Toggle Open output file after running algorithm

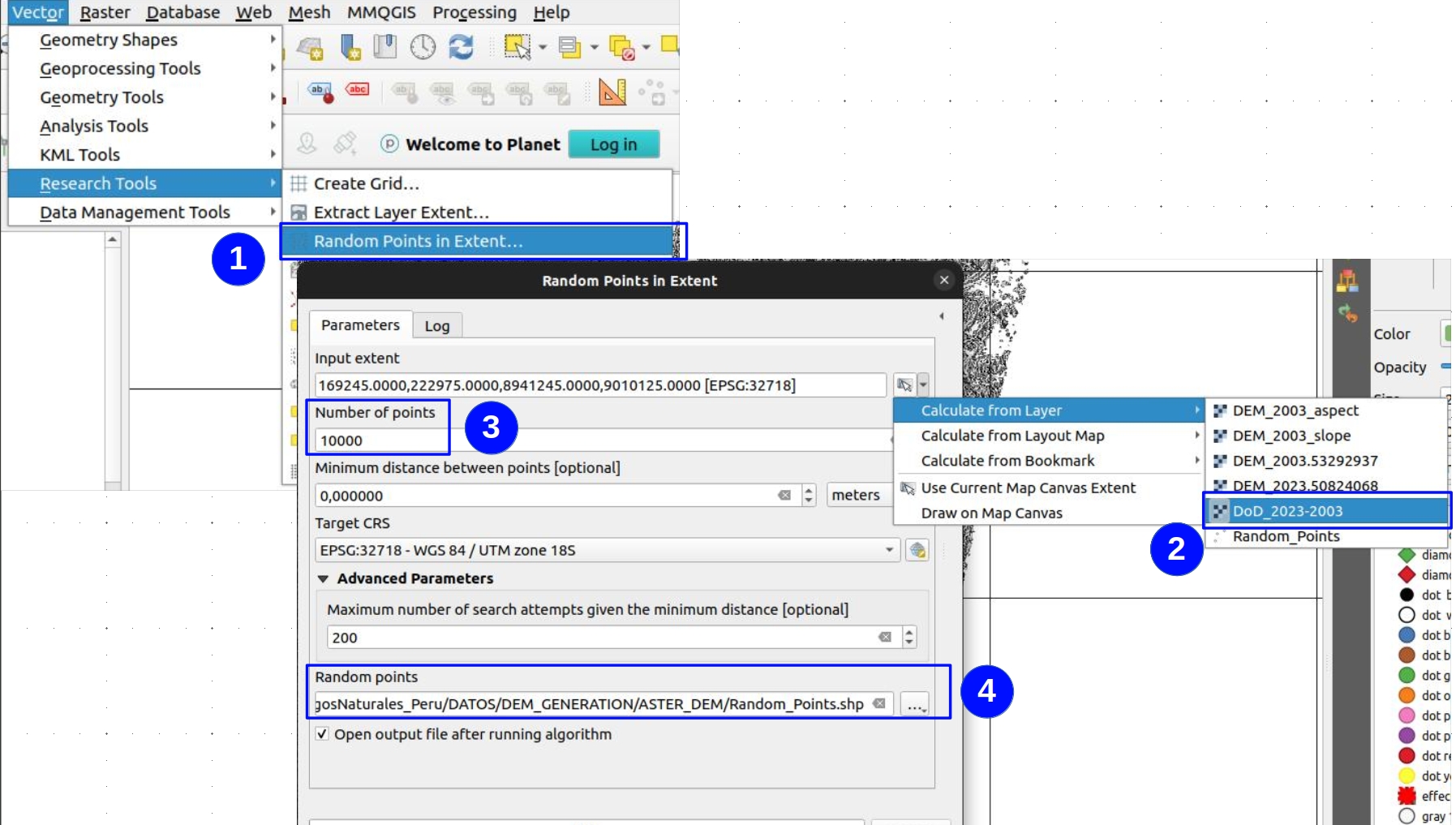coord(323,734)
